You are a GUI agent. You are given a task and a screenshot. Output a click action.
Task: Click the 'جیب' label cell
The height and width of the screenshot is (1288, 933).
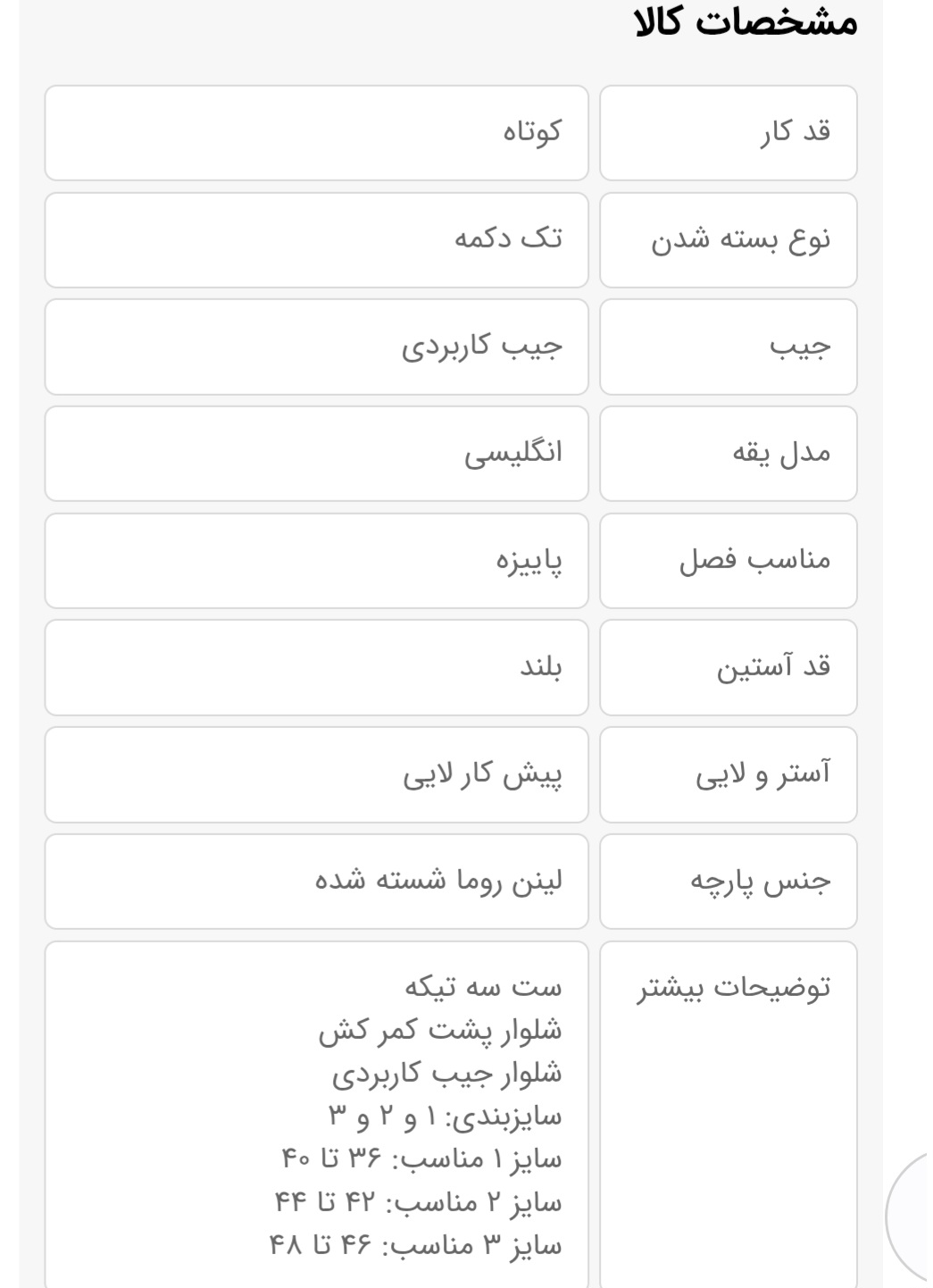point(729,347)
